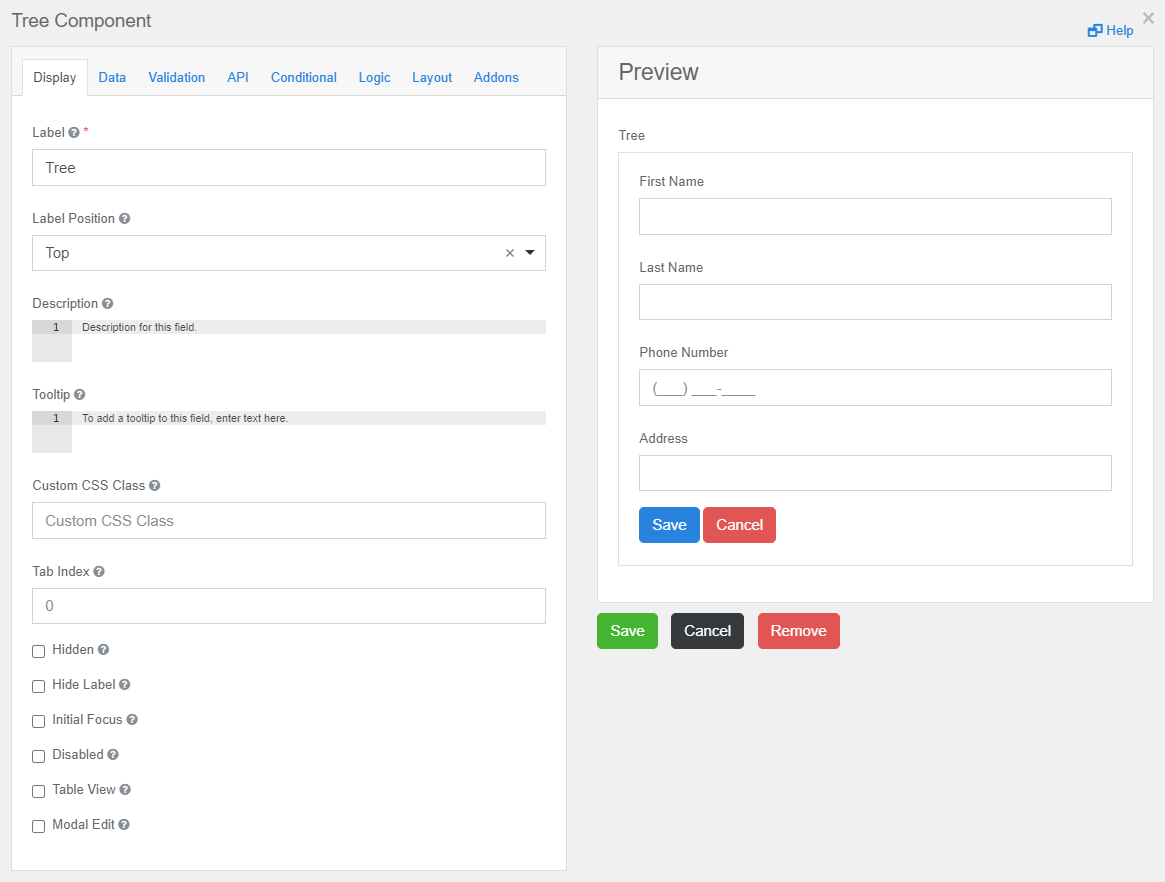Click the Address preview field
The image size is (1165, 882).
pos(875,473)
